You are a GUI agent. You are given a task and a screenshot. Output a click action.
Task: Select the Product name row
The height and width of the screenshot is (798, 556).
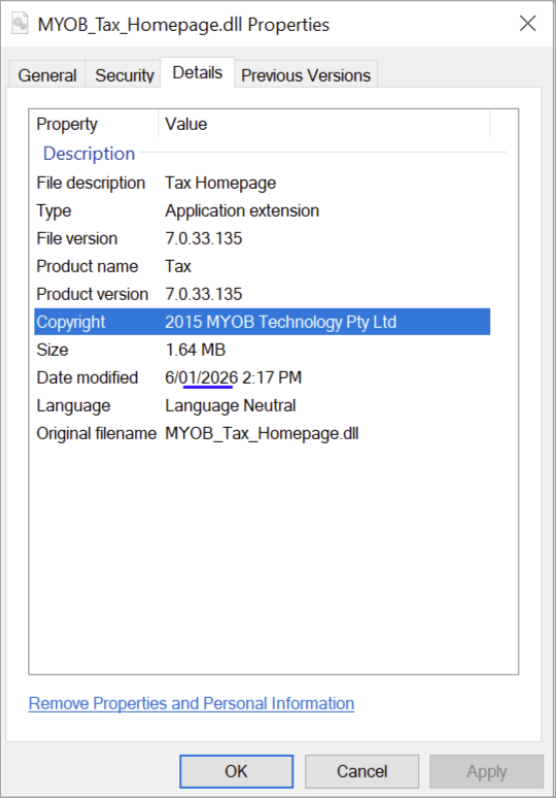(262, 266)
